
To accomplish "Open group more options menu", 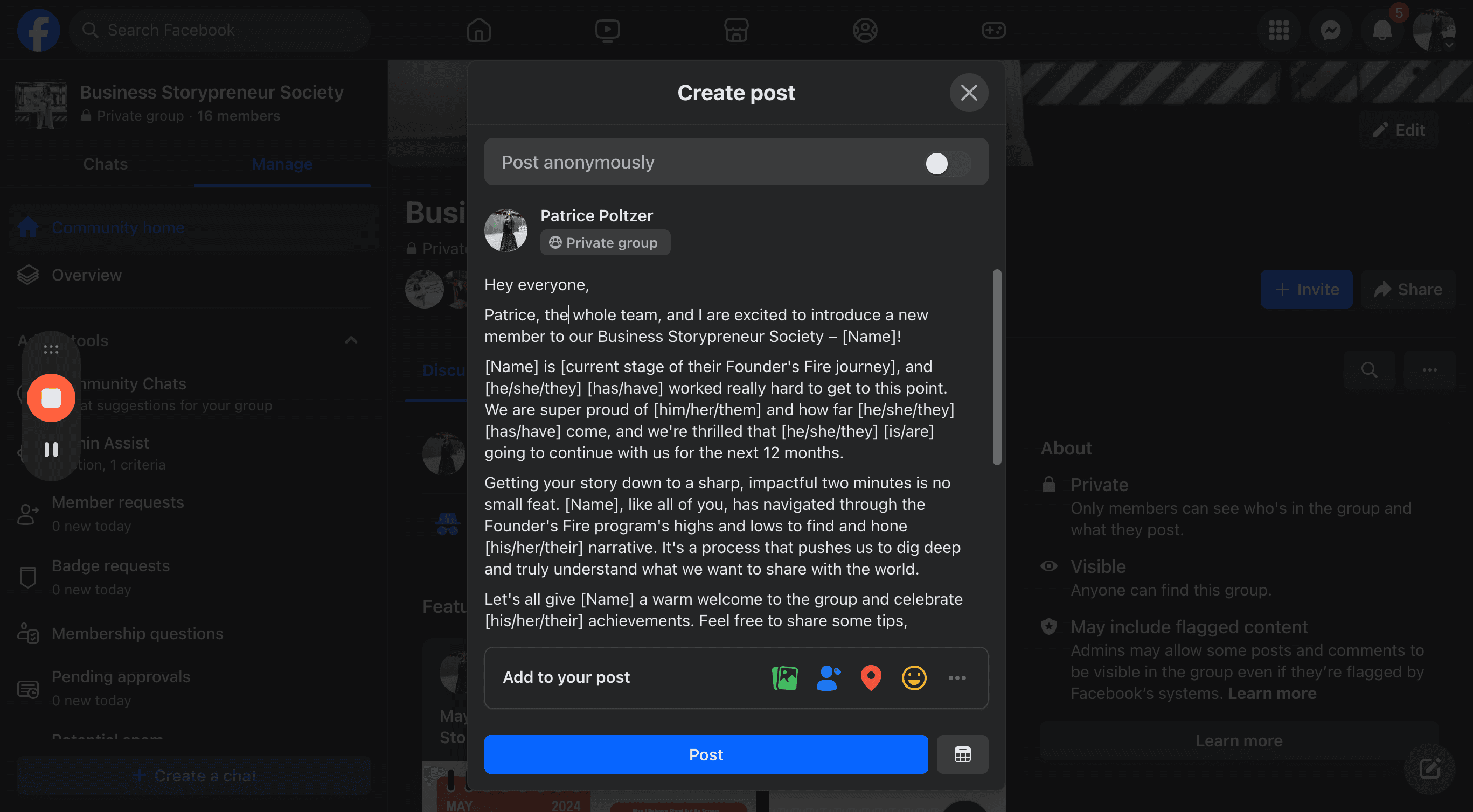I will [1429, 370].
